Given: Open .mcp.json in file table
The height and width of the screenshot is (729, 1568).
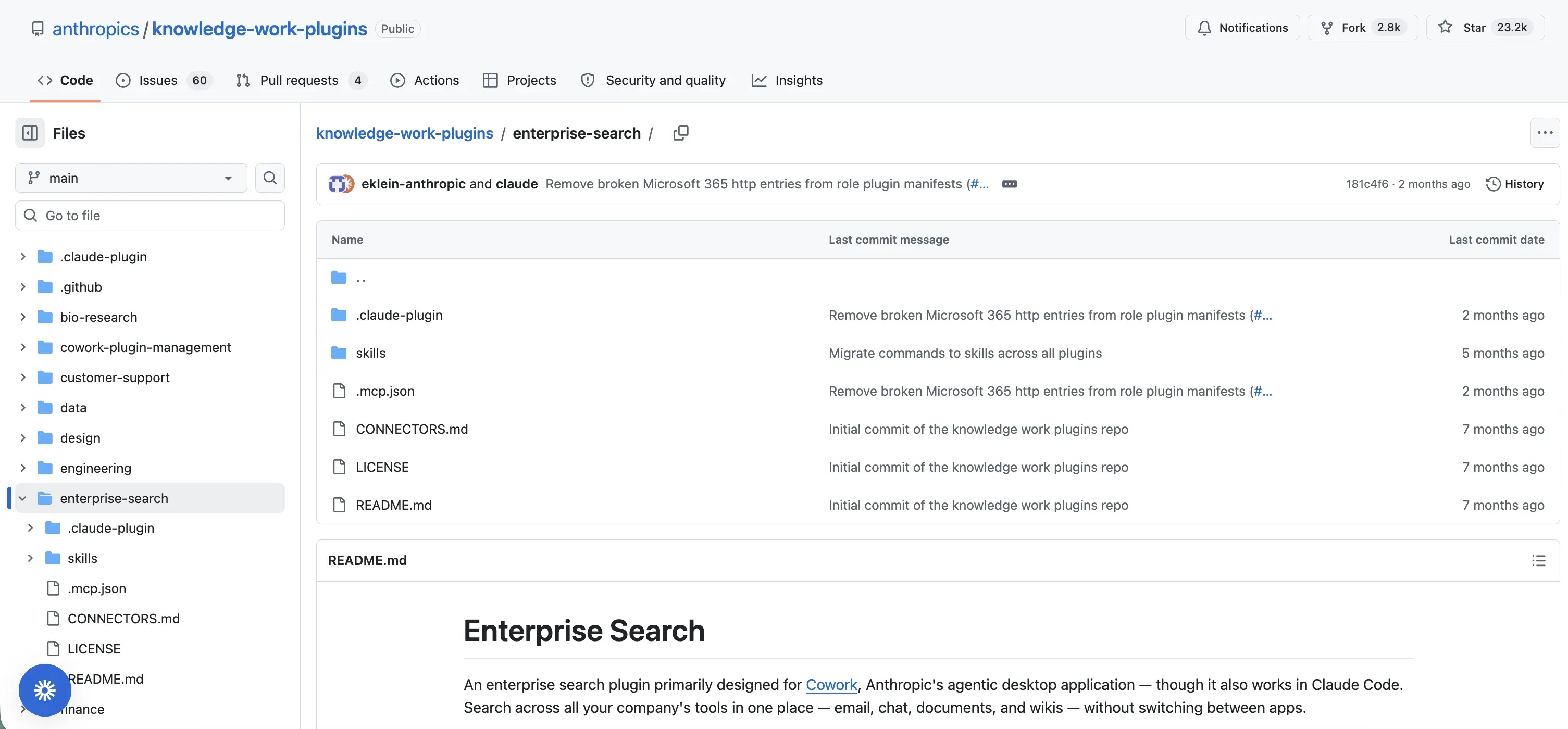Looking at the screenshot, I should point(385,391).
